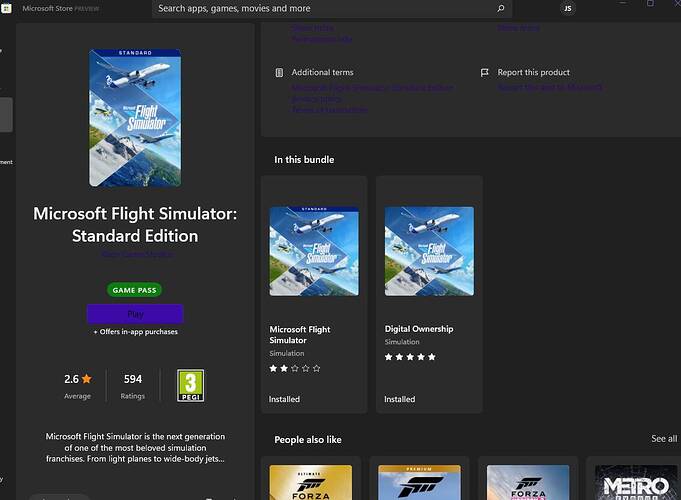Click the Additional terms heading

pyautogui.click(x=322, y=73)
